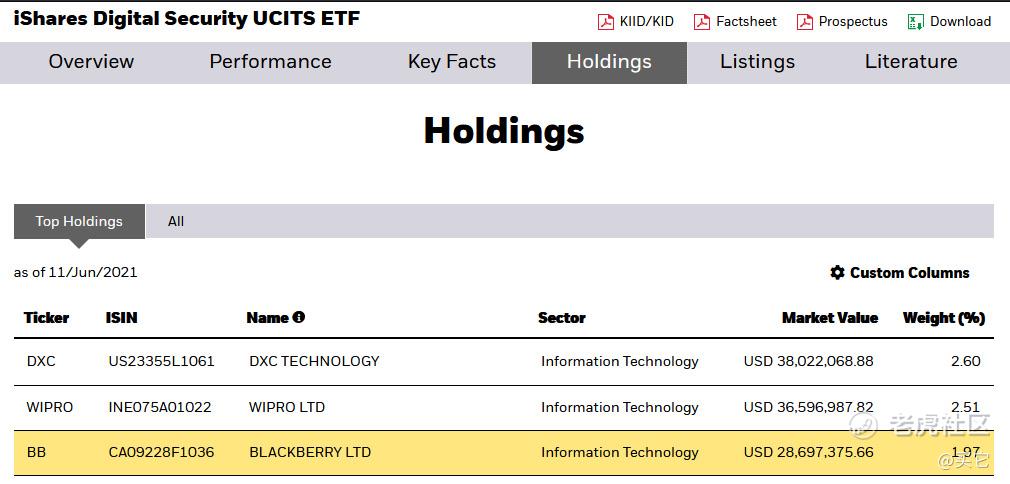Sort by Market Value column header
This screenshot has width=1010, height=484.
(x=829, y=318)
